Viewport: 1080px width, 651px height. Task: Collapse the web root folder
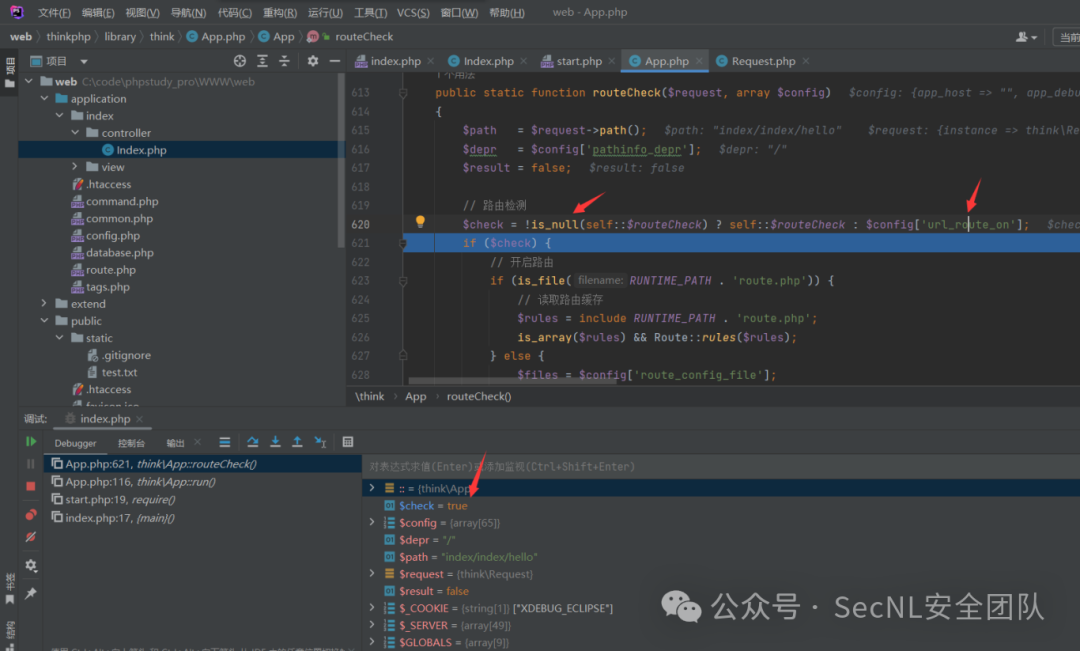[x=29, y=81]
